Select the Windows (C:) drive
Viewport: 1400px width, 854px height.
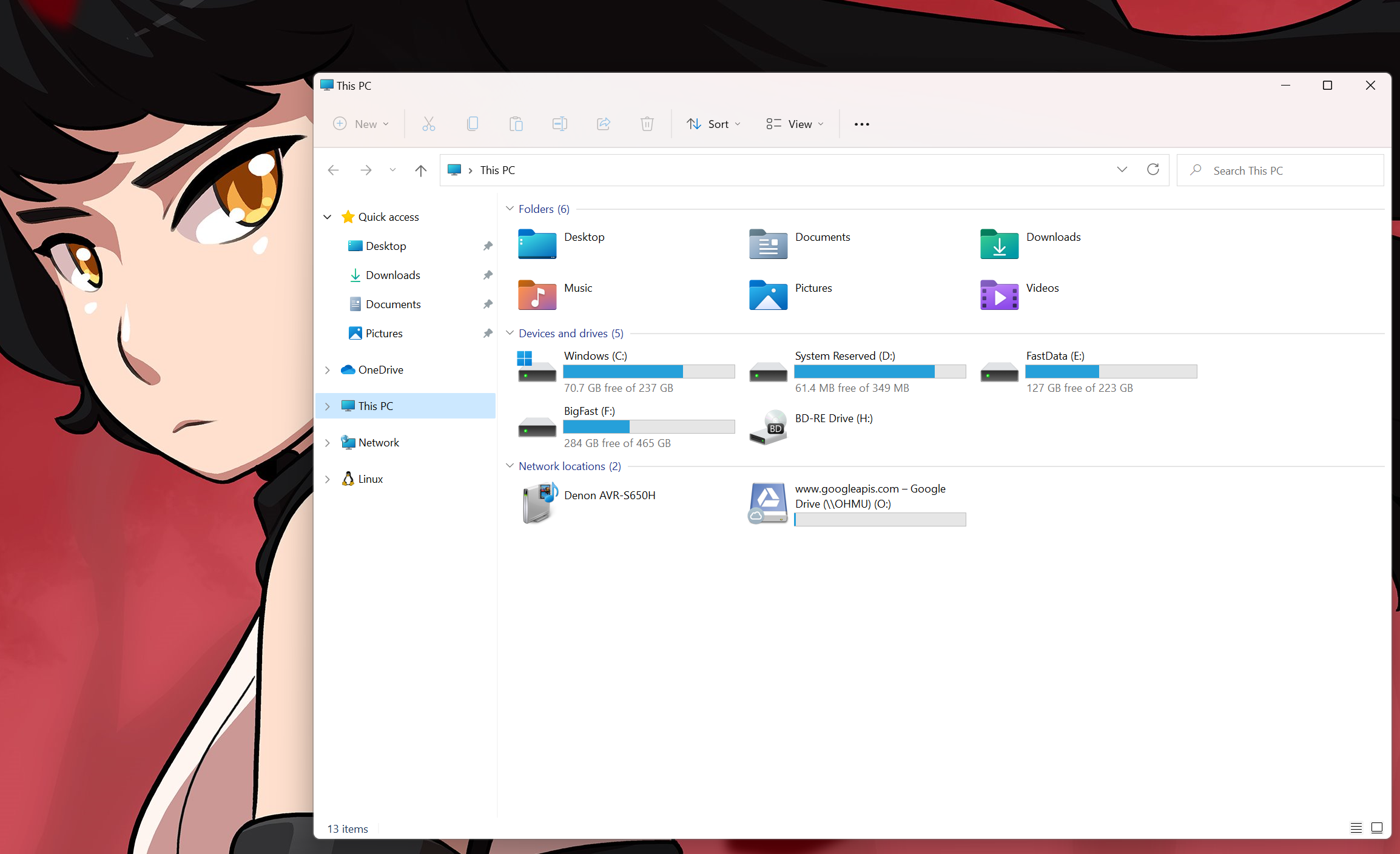[x=626, y=371]
